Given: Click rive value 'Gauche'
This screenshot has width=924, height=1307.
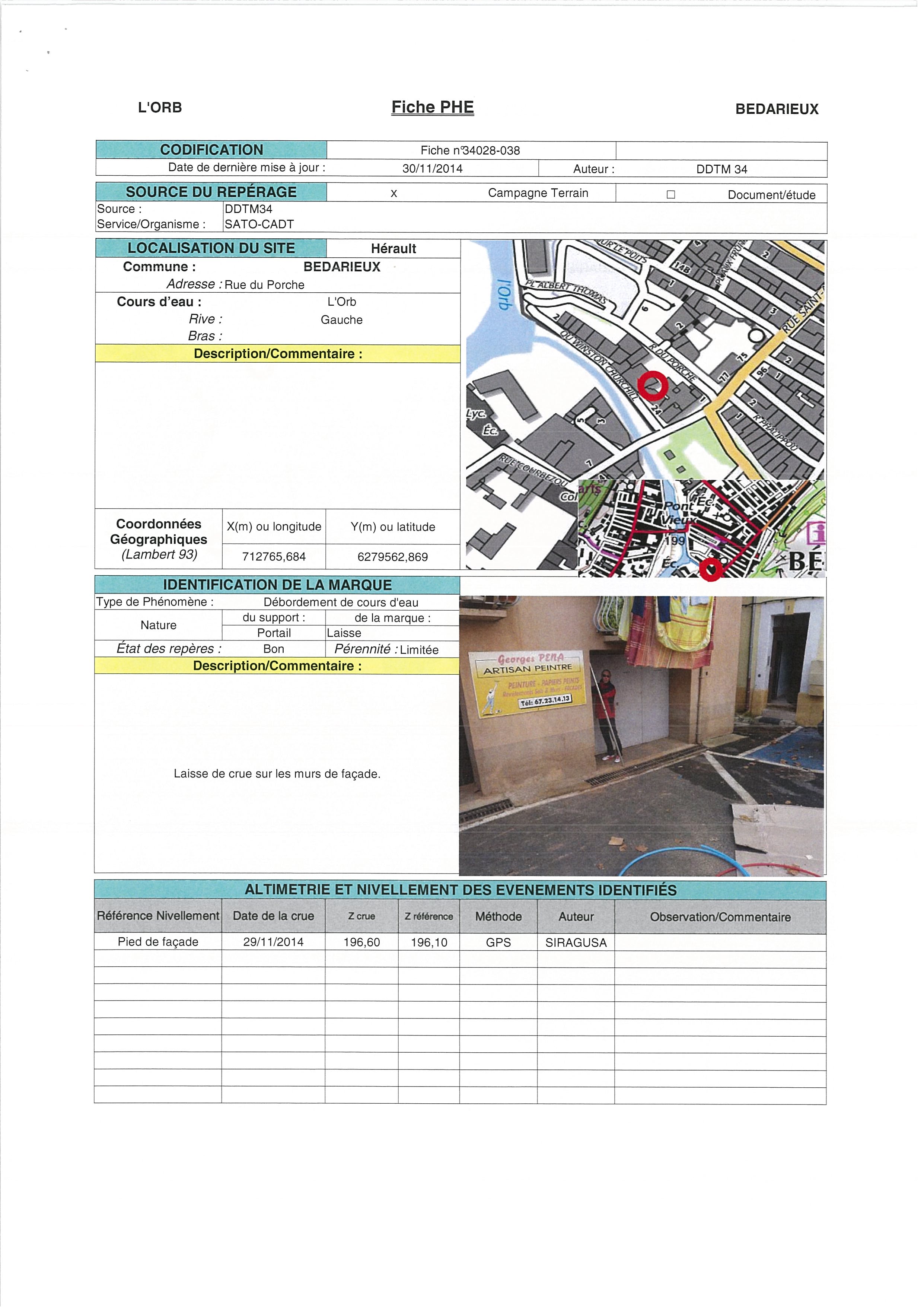Looking at the screenshot, I should [341, 320].
